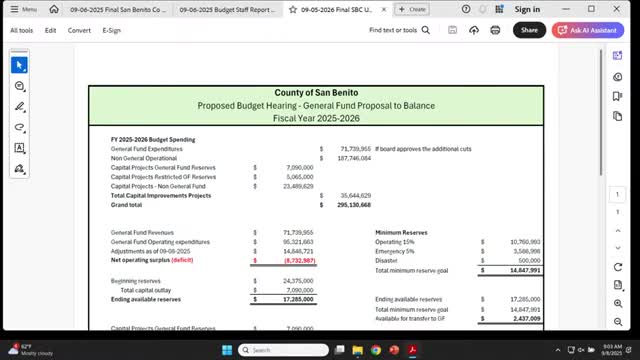Viewport: 640px width, 360px height.
Task: Click County of San Benito heading
Action: (316, 93)
